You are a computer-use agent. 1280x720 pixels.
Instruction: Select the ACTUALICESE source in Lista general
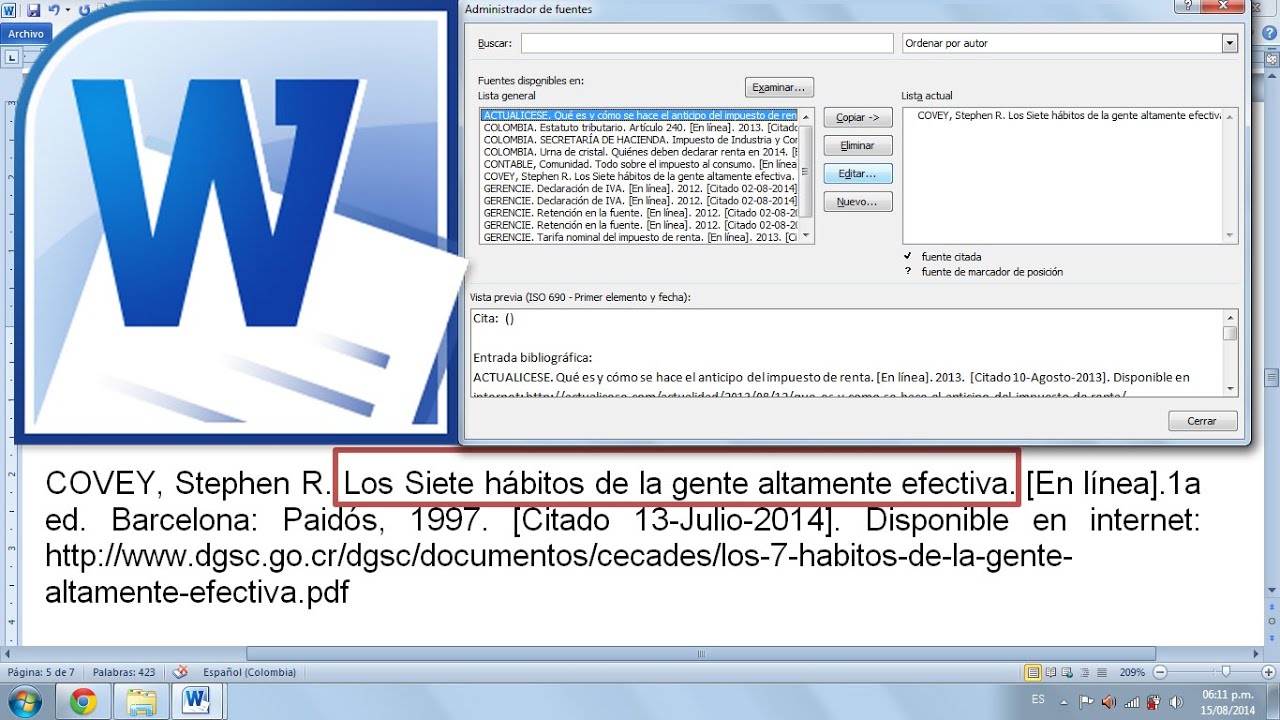(x=639, y=116)
